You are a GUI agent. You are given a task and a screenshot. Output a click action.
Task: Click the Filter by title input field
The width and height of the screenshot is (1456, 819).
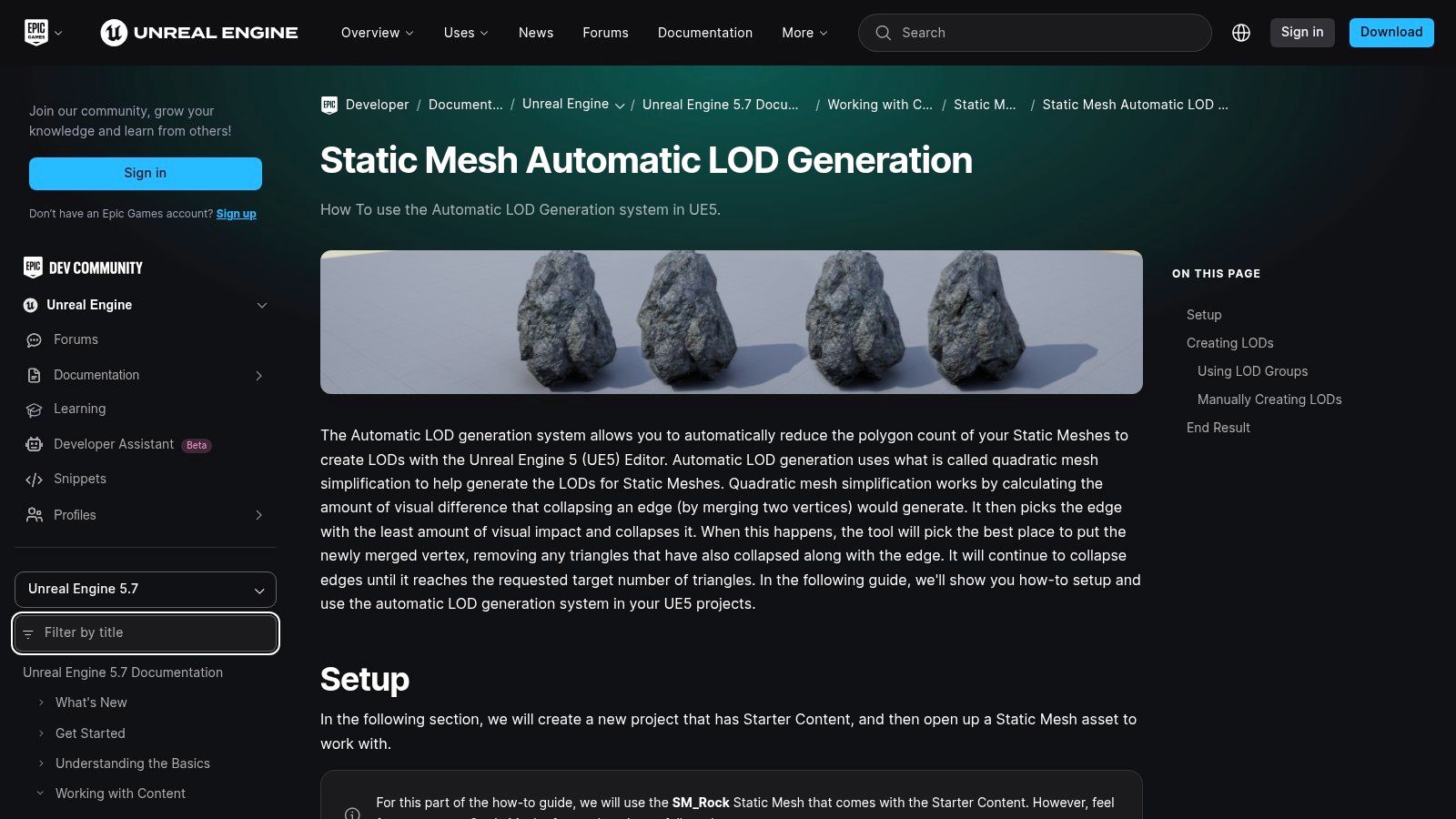(x=145, y=632)
